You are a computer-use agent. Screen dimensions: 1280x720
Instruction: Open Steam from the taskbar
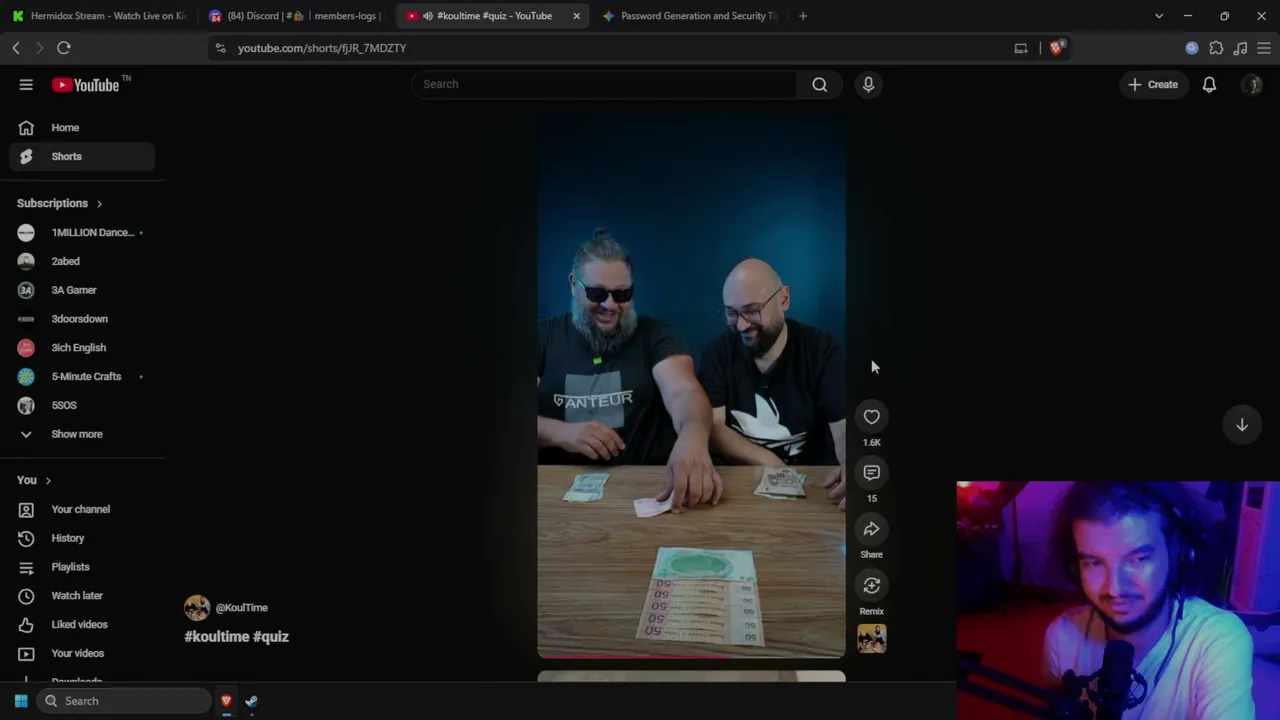click(x=251, y=701)
